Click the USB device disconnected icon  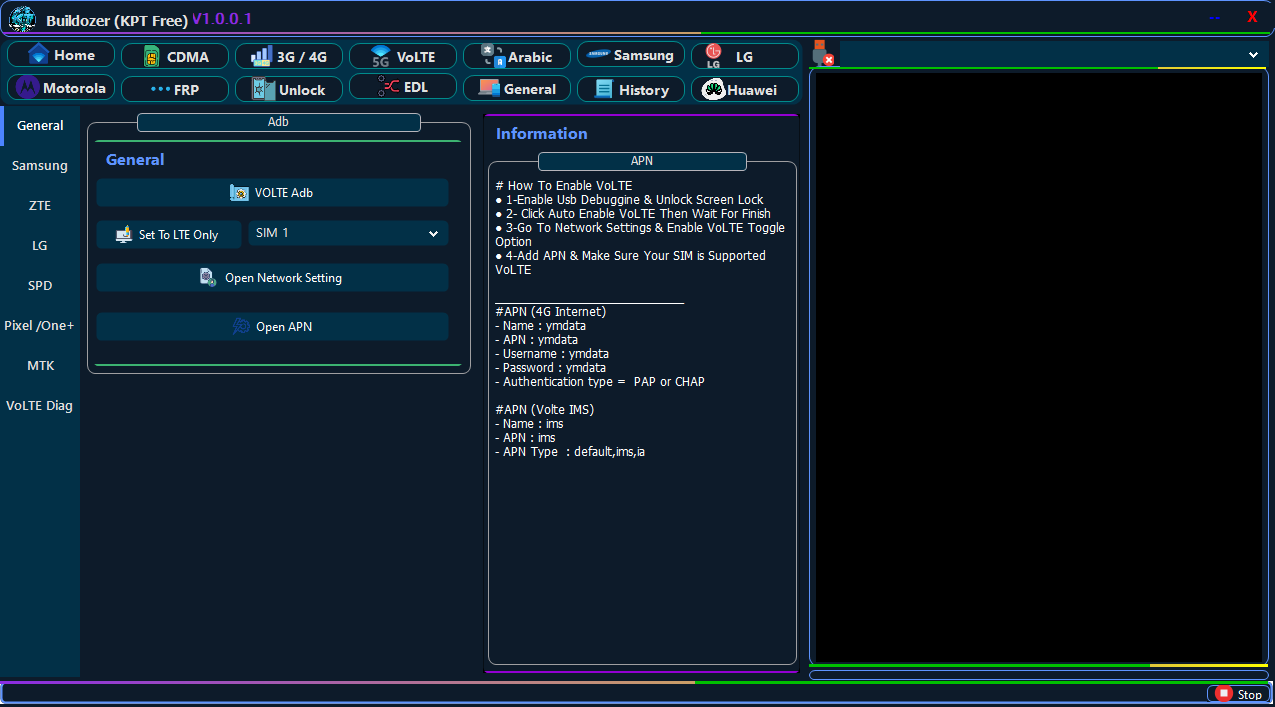(x=822, y=54)
